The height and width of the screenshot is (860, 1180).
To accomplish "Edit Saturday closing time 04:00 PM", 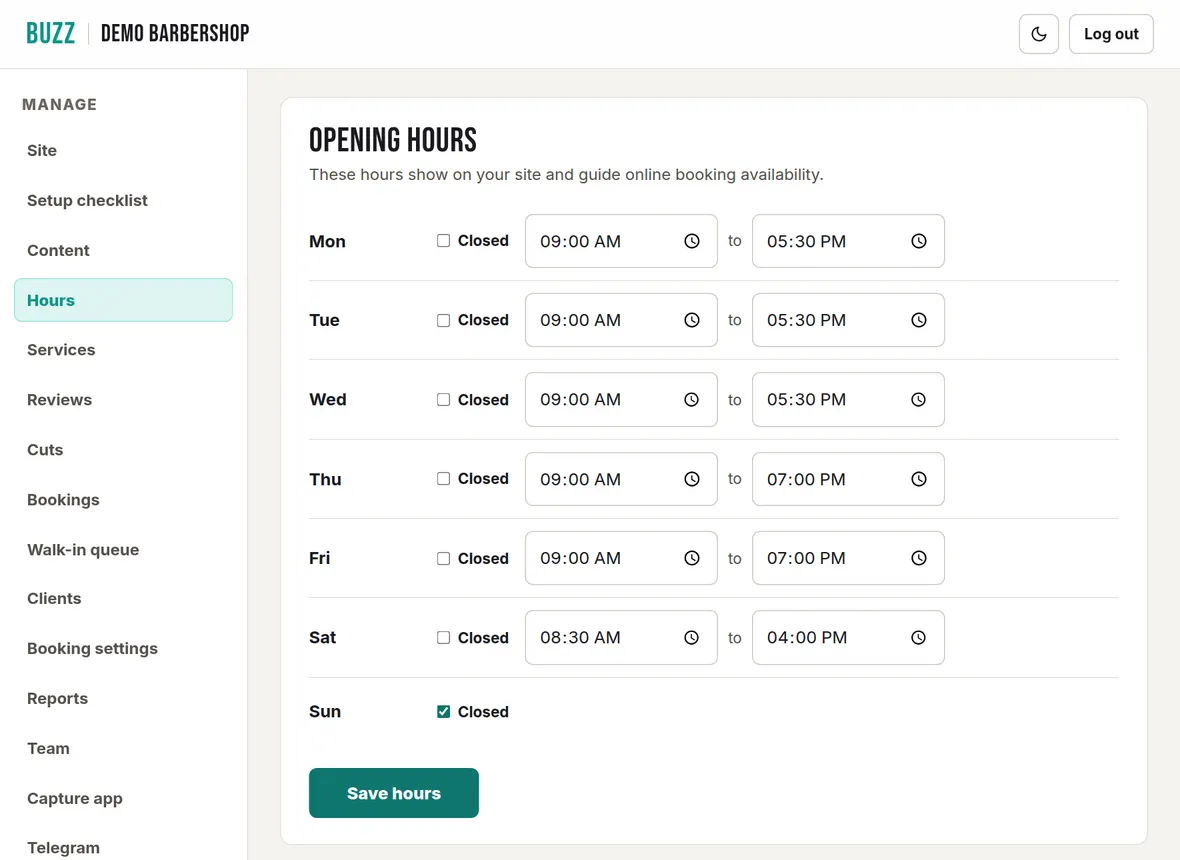I will [x=848, y=637].
